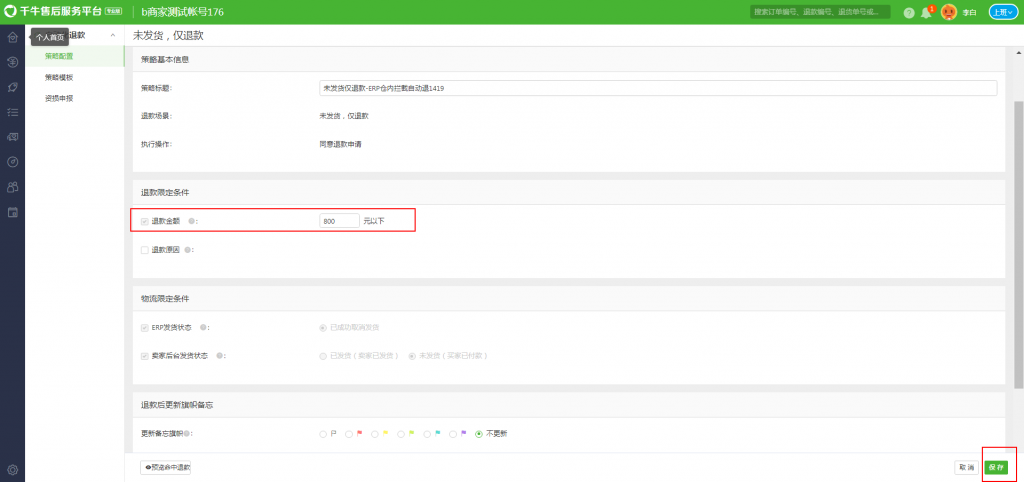Select the 不更新 radio option
This screenshot has height=482, width=1024.
(479, 434)
